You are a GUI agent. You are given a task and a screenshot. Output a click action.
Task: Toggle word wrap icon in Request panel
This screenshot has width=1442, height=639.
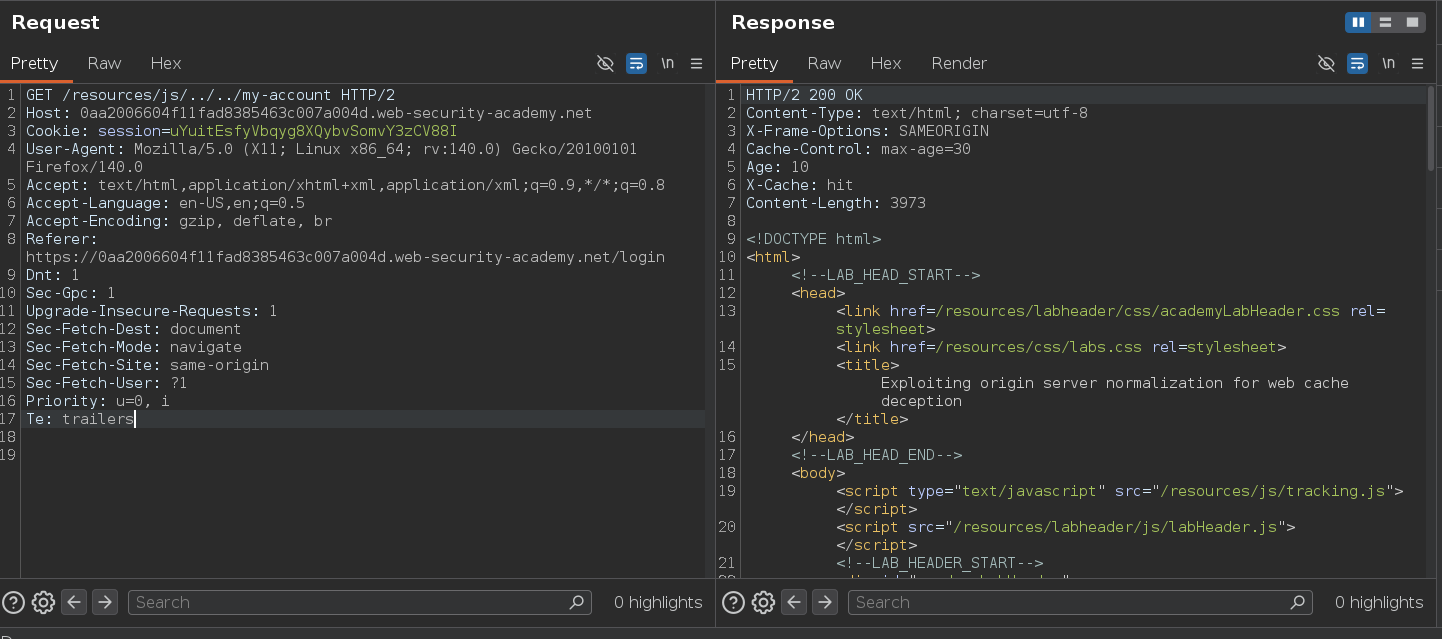click(x=636, y=63)
